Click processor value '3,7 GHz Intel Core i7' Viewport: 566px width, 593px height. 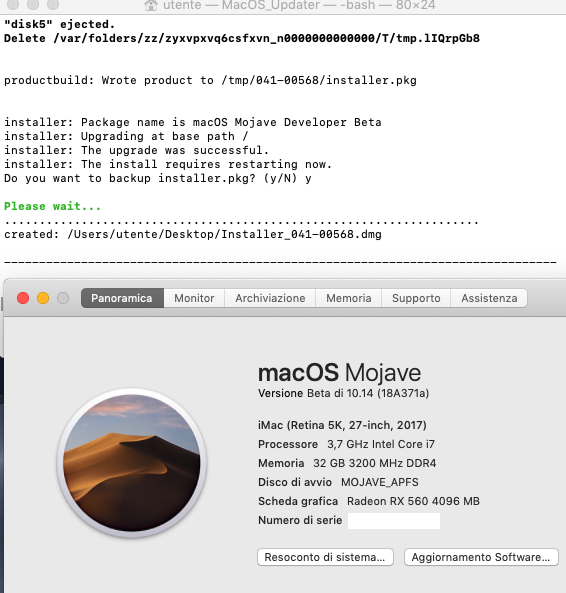381,444
